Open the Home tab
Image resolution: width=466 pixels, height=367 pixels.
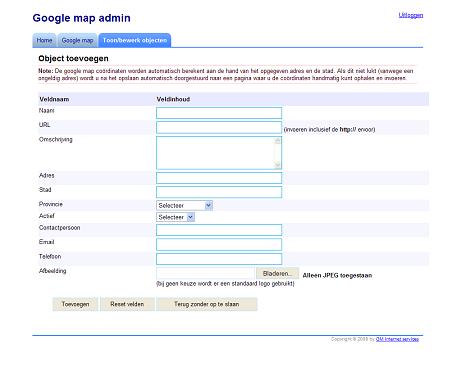click(x=44, y=40)
